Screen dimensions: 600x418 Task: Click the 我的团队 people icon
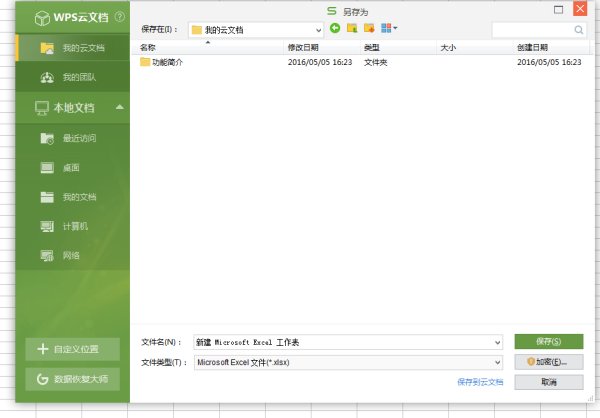coord(47,78)
